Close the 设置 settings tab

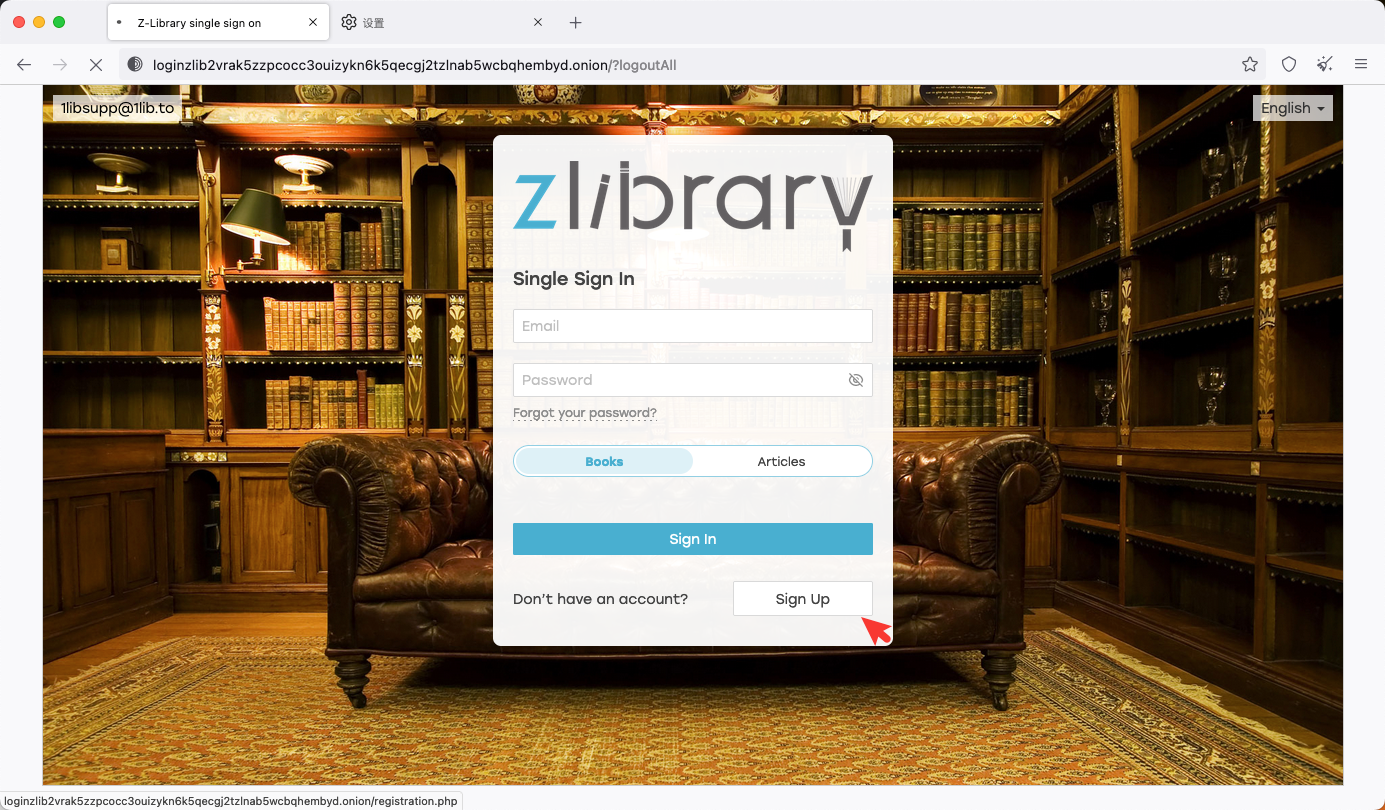[x=538, y=22]
